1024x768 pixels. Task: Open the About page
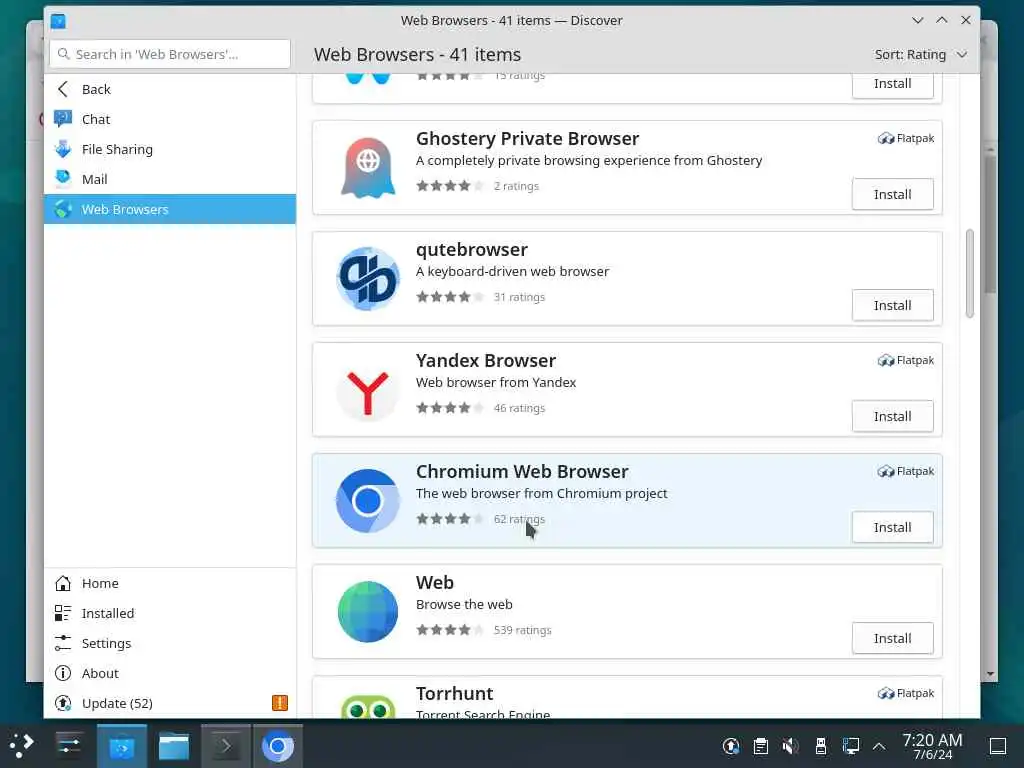point(170,673)
